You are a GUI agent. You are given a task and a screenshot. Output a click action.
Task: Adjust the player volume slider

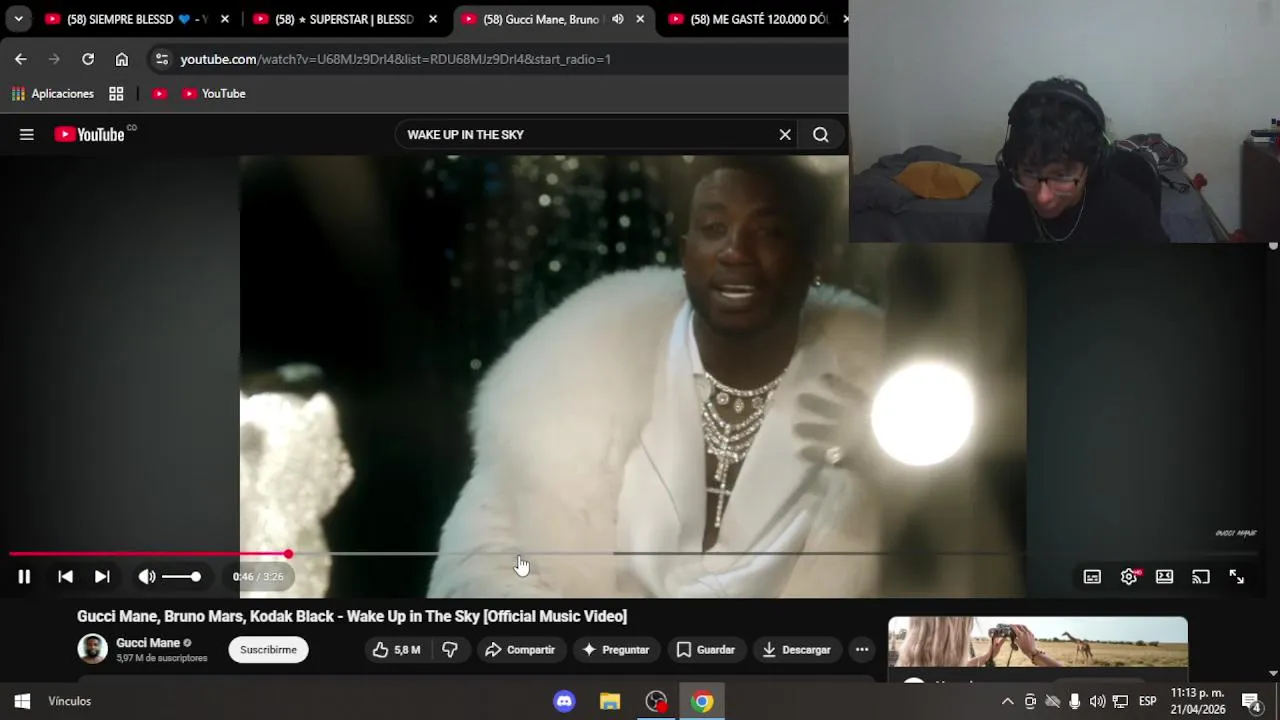(181, 577)
